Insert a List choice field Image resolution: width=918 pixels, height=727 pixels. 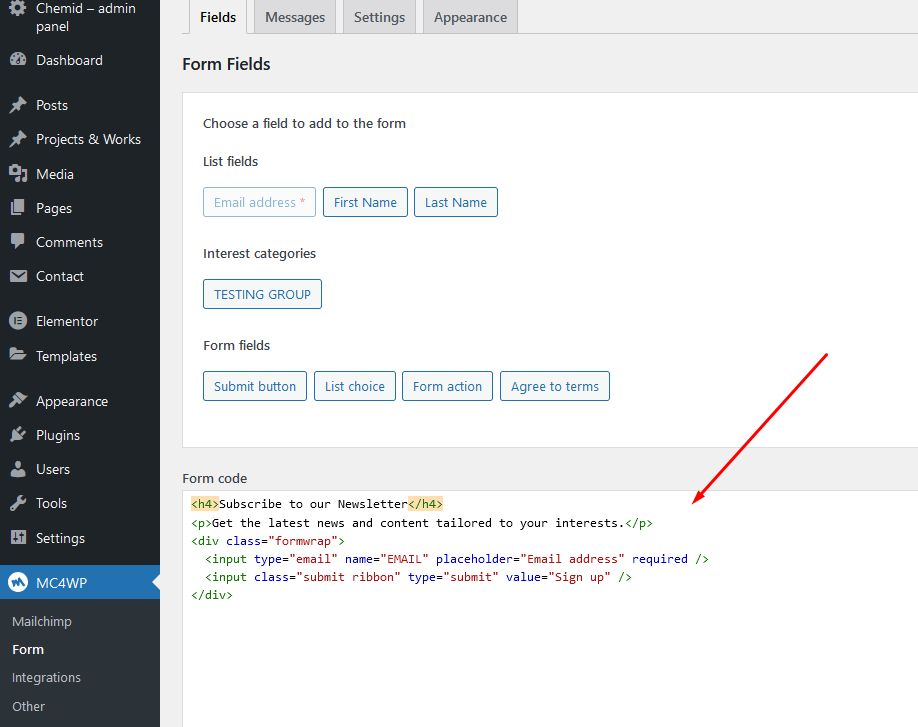point(355,386)
